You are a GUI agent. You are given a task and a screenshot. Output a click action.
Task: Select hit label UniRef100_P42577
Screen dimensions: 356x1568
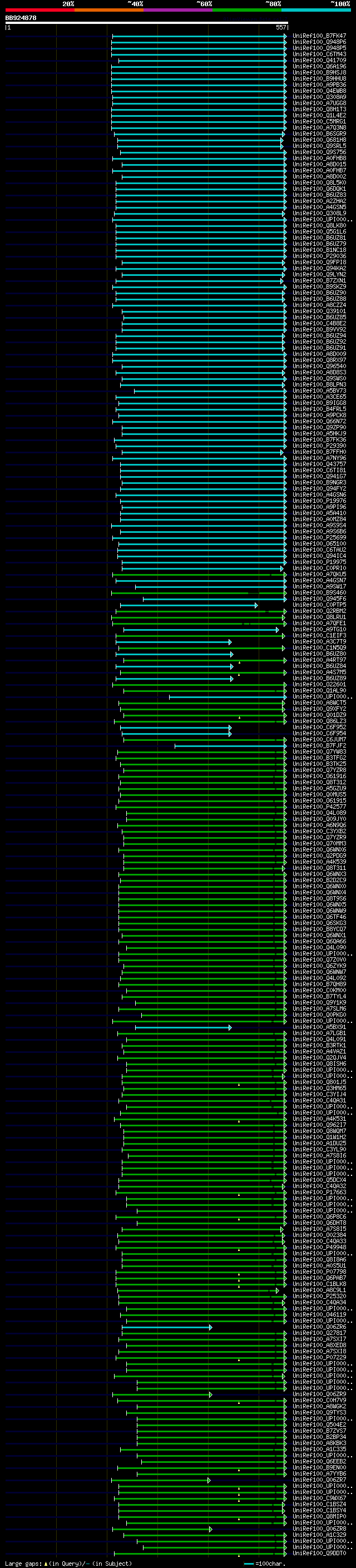pyautogui.click(x=319, y=807)
